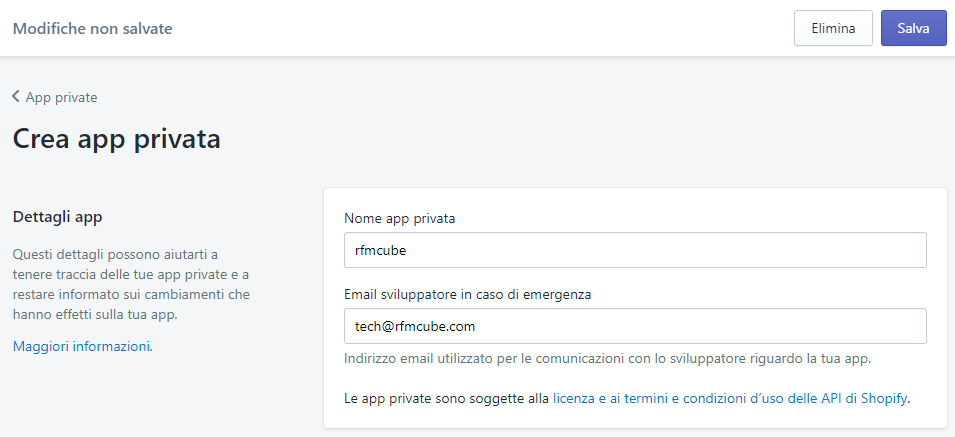Image resolution: width=955 pixels, height=437 pixels.
Task: Click the word Shopify in terms link
Action: [884, 399]
